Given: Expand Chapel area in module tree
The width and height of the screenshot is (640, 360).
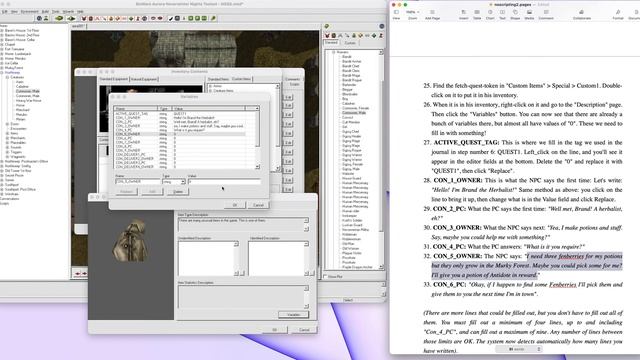Looking at the screenshot, I should [2, 44].
